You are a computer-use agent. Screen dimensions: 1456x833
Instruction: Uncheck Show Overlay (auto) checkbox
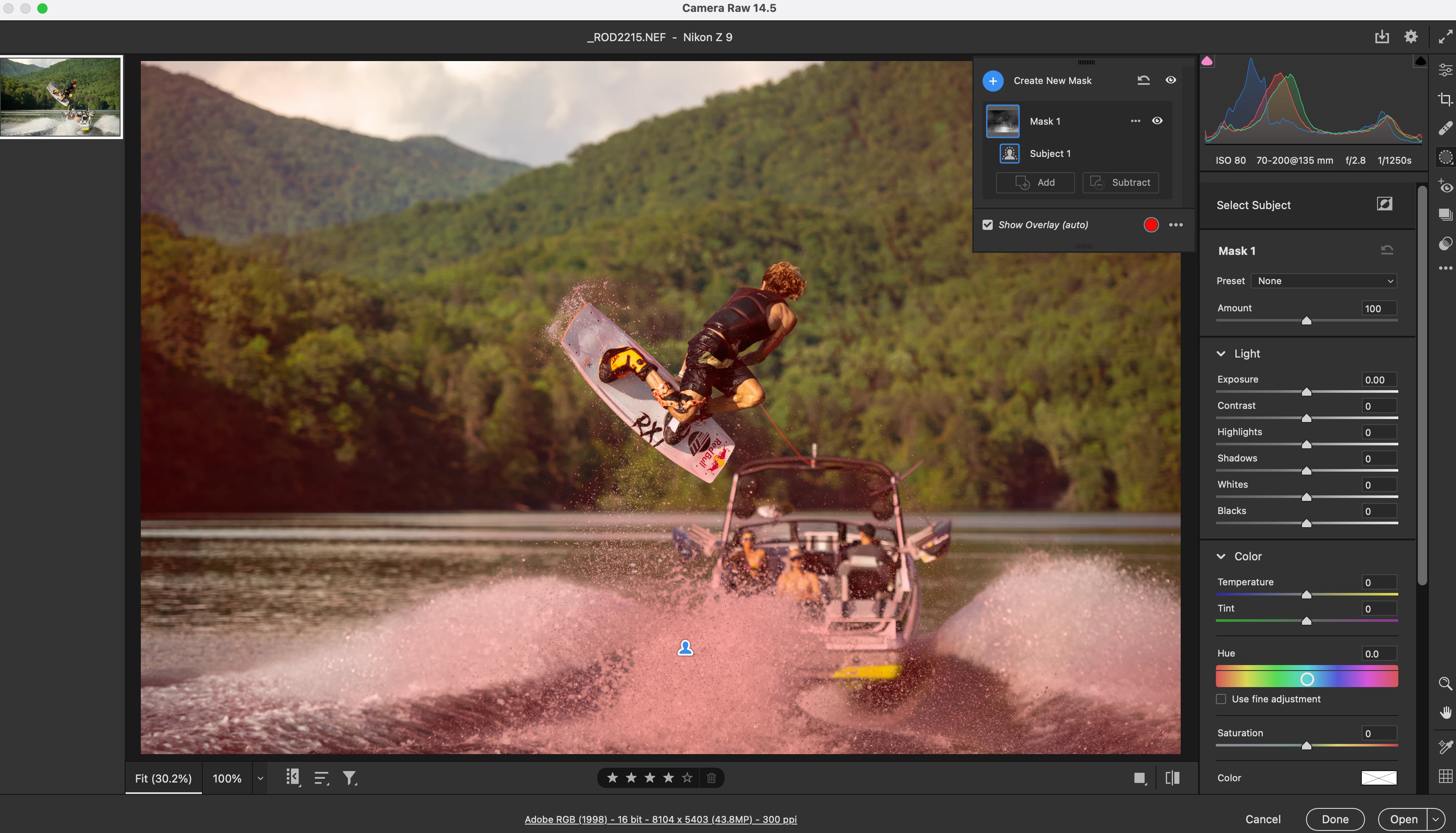(x=988, y=225)
